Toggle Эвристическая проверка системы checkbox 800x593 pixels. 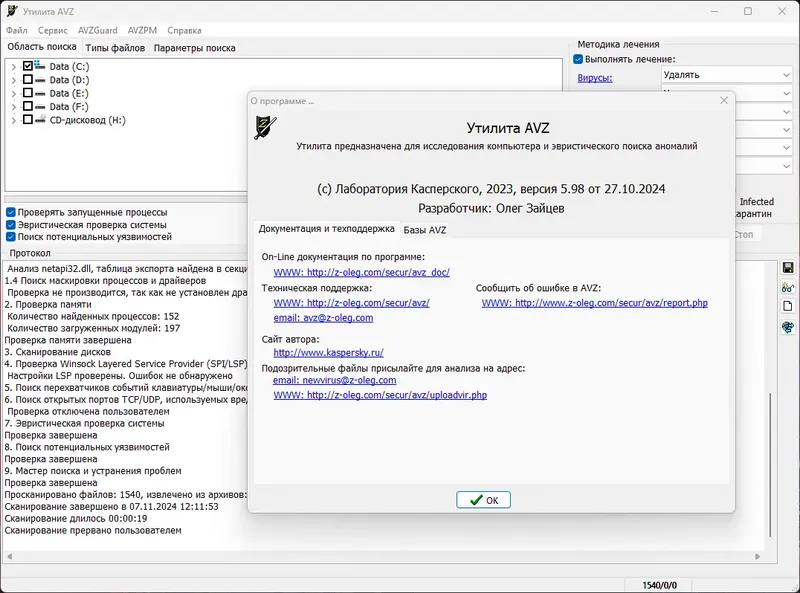coord(11,225)
